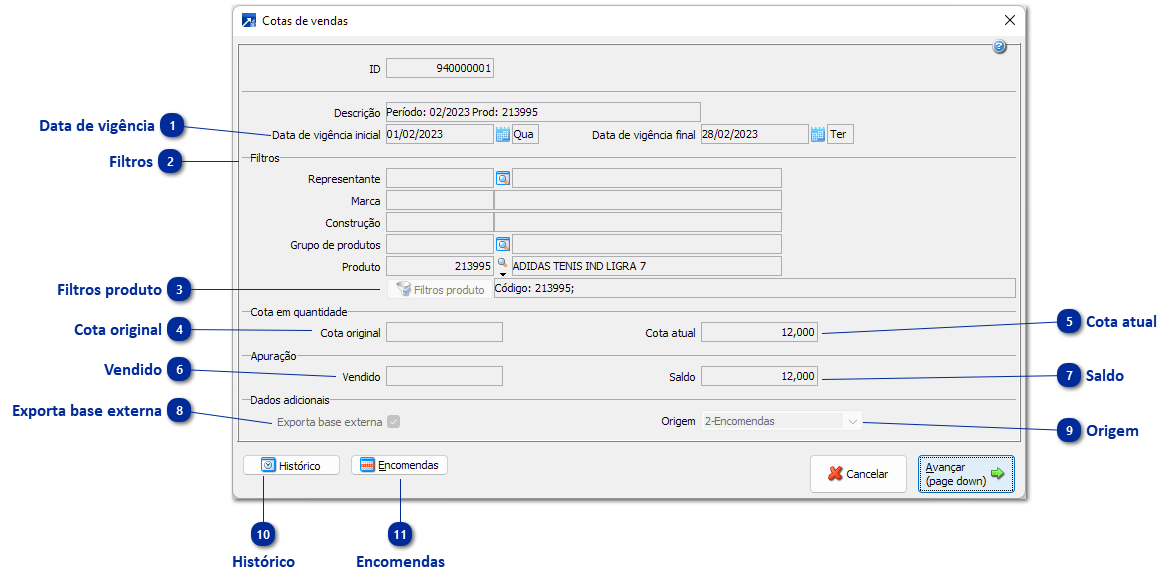The height and width of the screenshot is (588, 1173).
Task: Open the Histórico log
Action: (x=291, y=466)
